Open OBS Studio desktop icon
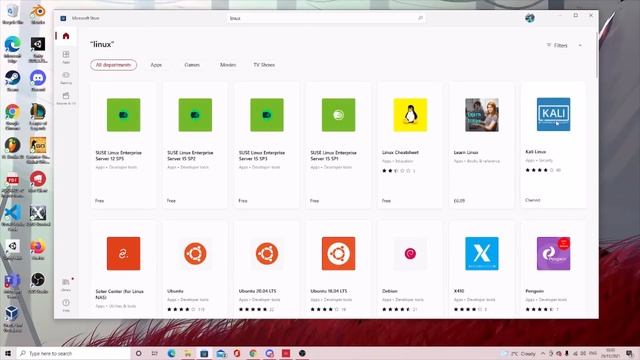 click(x=38, y=283)
